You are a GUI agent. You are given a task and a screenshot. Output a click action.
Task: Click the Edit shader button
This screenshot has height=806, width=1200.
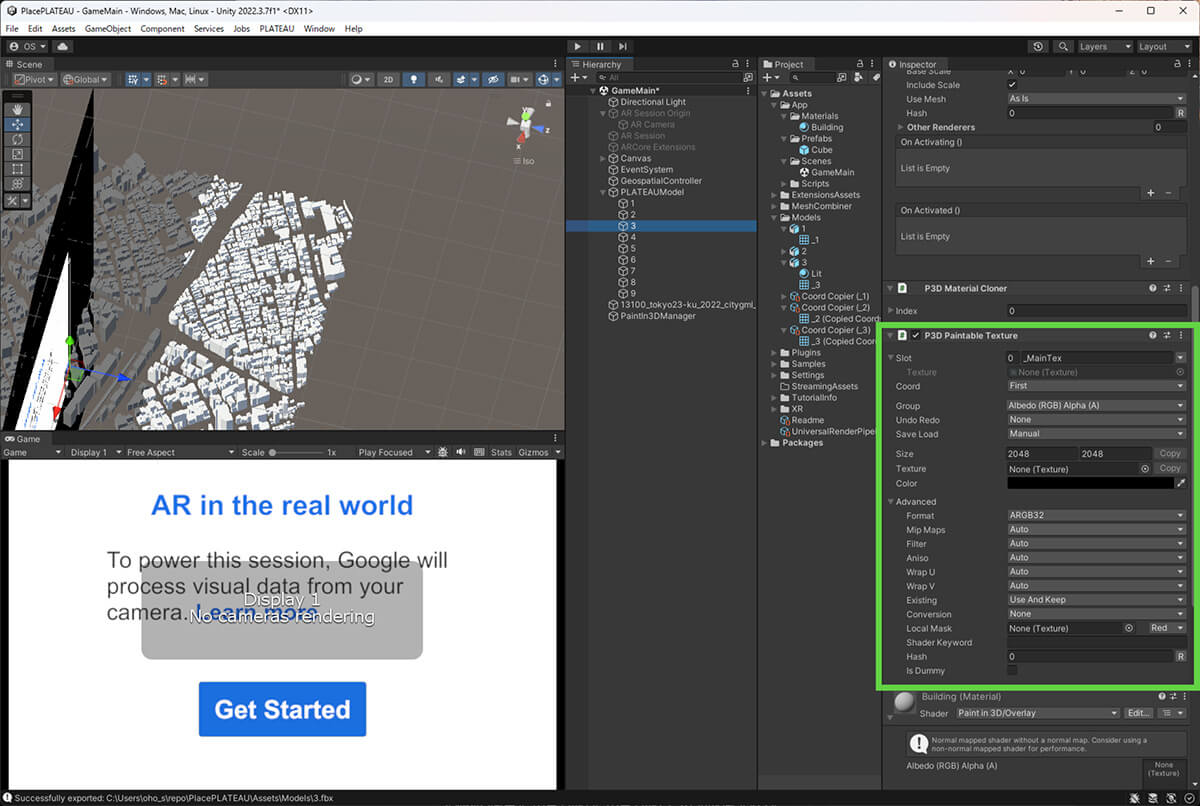point(1139,713)
